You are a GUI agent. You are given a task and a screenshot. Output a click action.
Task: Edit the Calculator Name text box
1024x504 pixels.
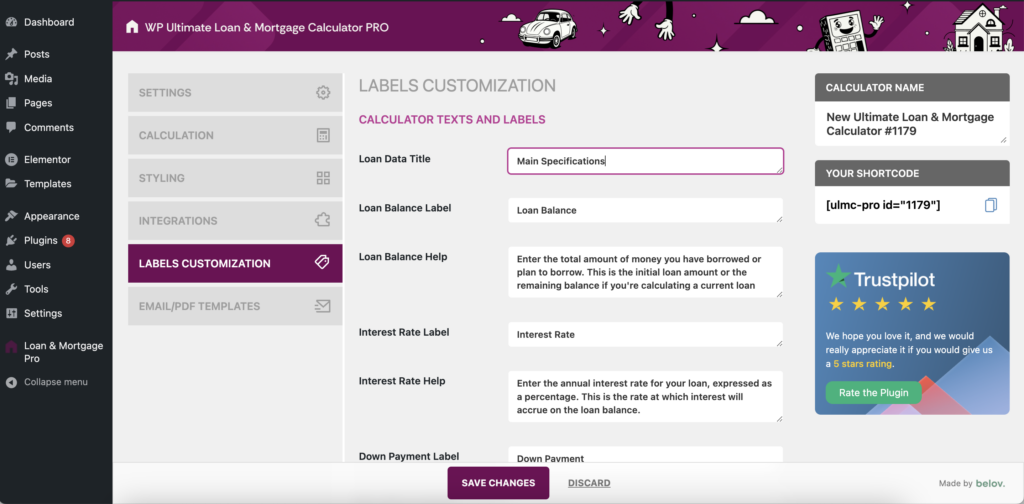tap(910, 124)
